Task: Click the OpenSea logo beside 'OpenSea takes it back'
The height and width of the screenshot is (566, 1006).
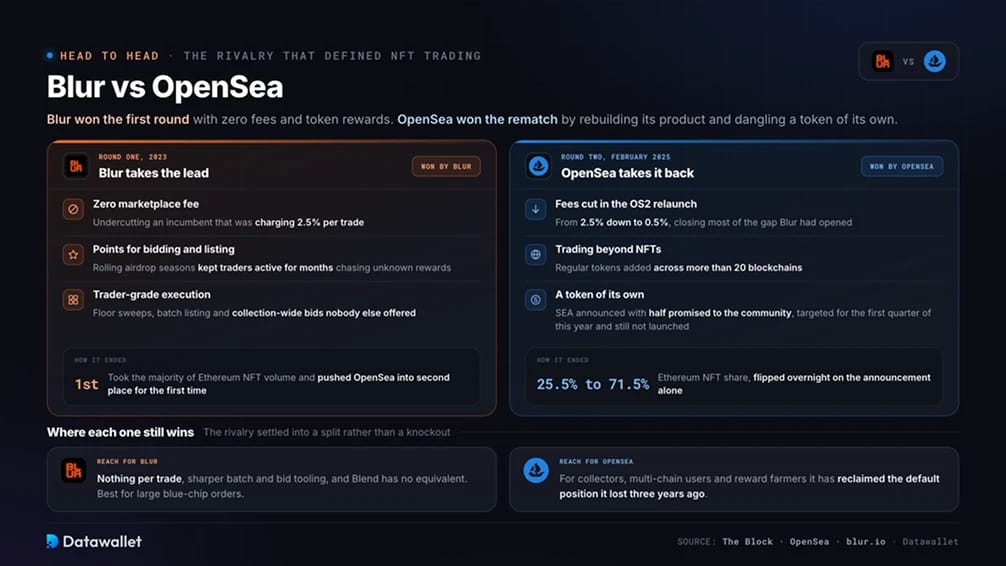Action: [538, 166]
